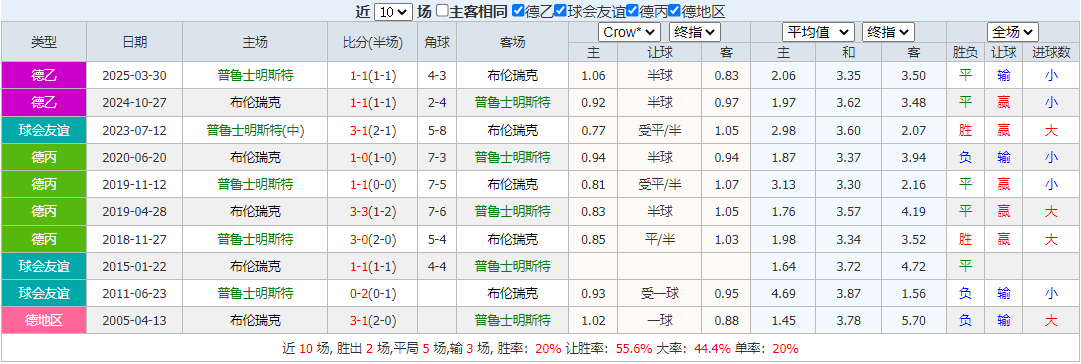Viewport: 1081px width, 364px height.
Task: Open the 終指 dropdown beside Crow*
Action: (695, 32)
